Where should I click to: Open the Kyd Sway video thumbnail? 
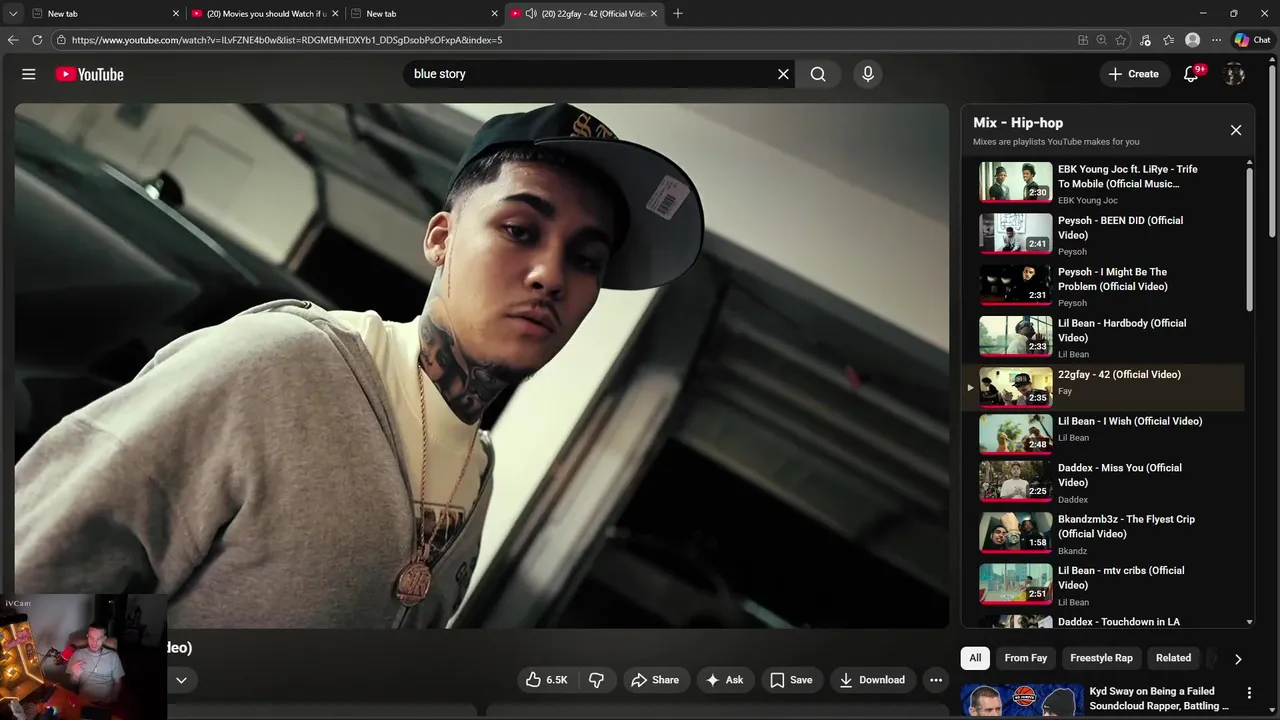[x=1022, y=700]
